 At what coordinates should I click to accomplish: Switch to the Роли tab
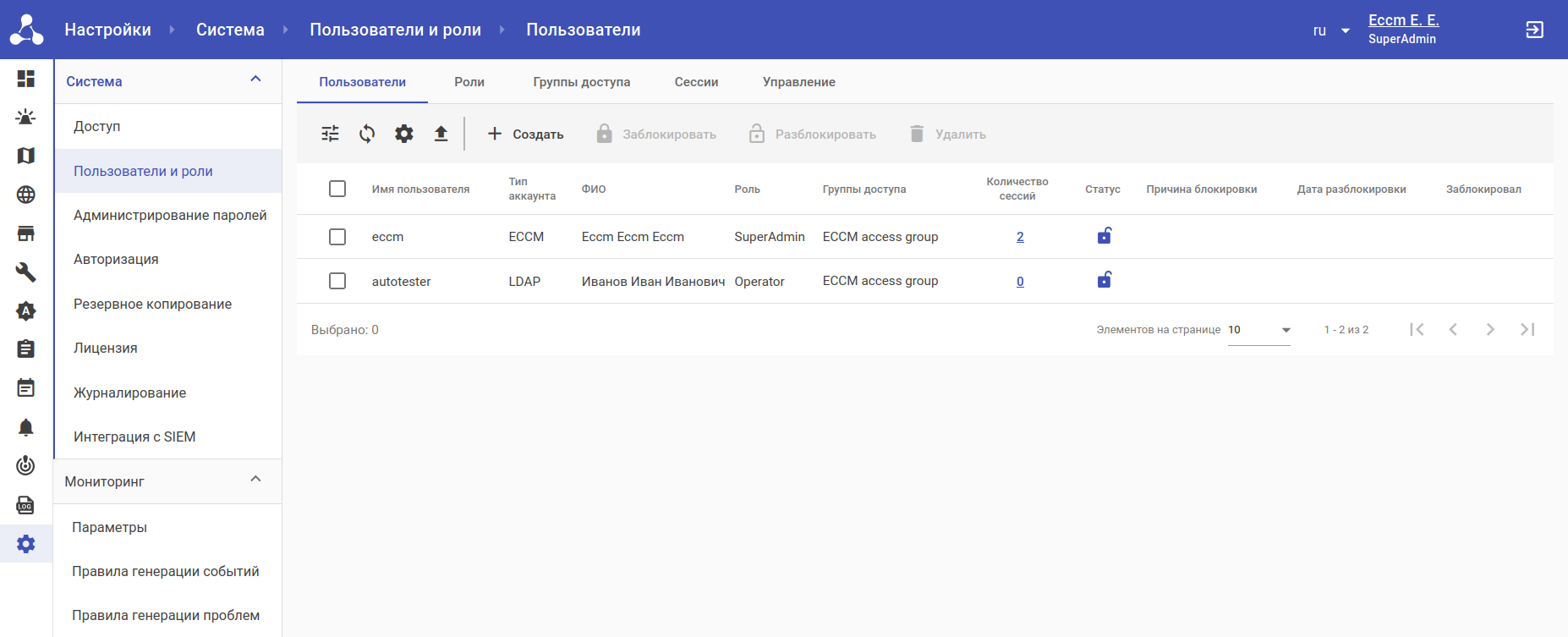click(x=469, y=82)
